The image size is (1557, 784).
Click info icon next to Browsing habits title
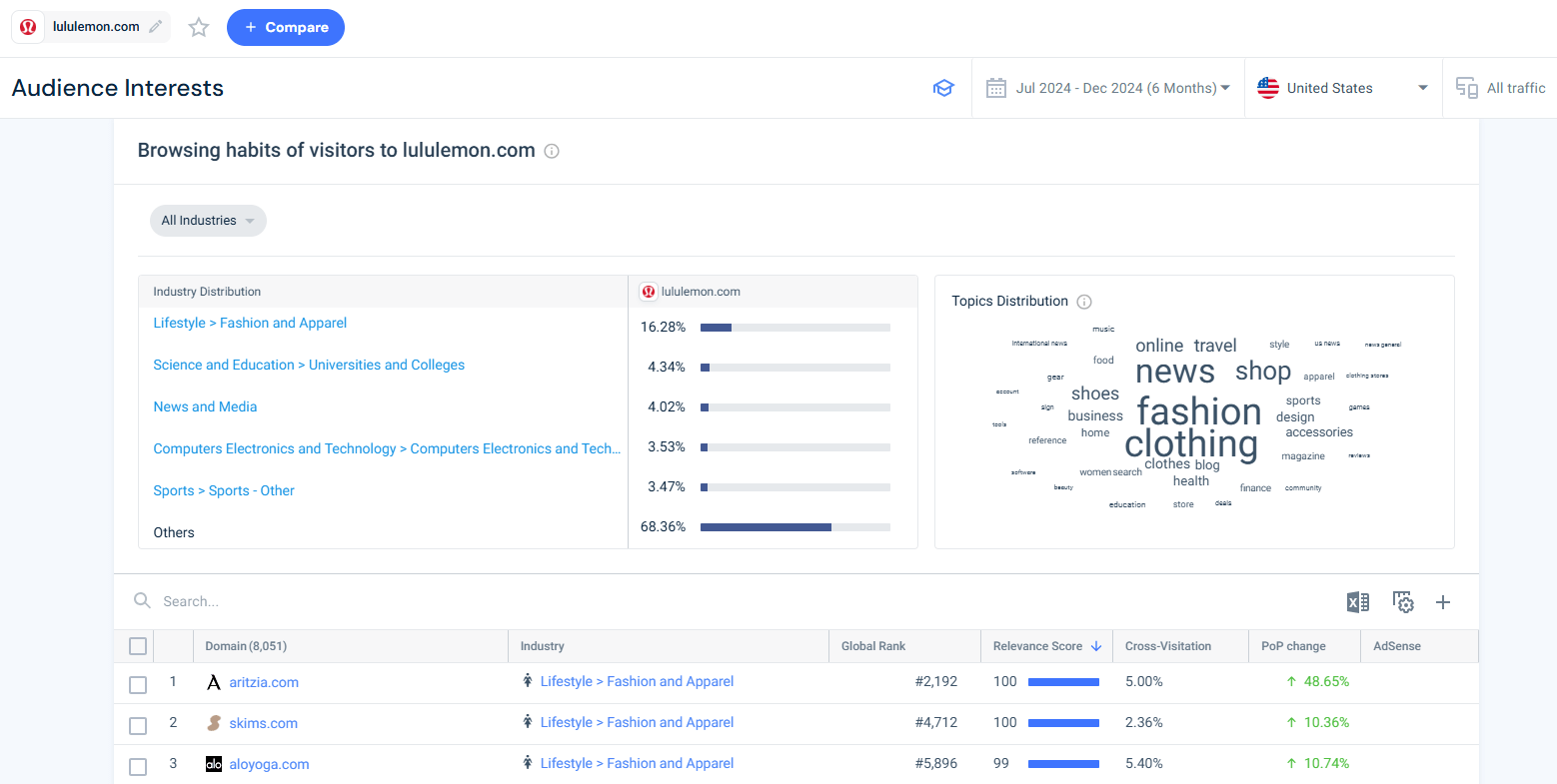[x=552, y=151]
